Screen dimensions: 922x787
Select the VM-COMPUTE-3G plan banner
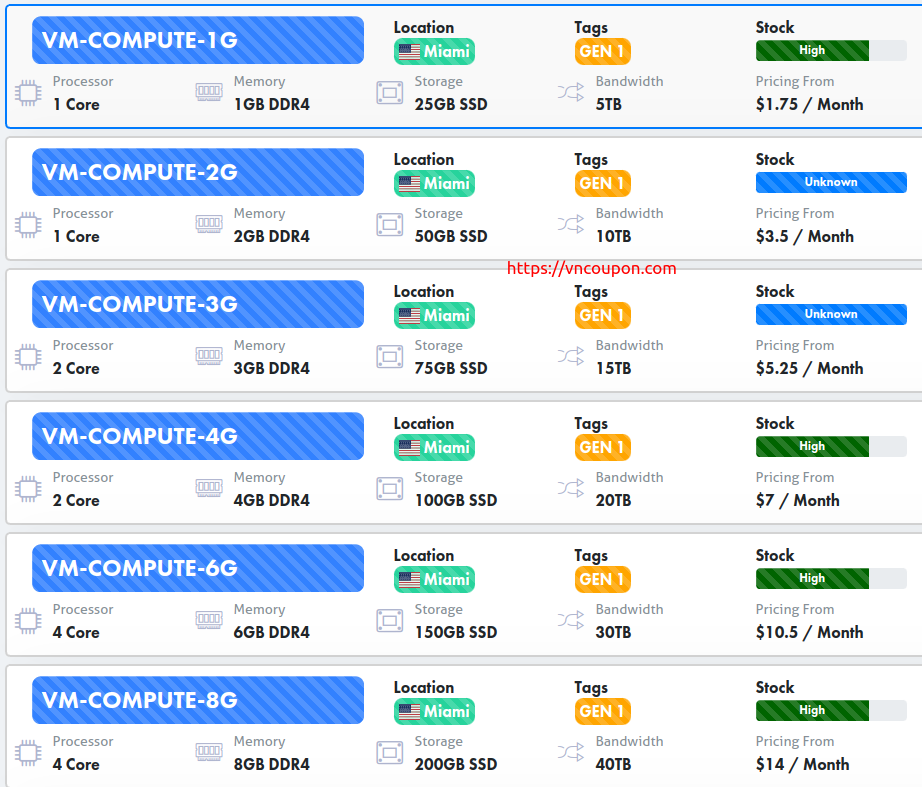[198, 304]
